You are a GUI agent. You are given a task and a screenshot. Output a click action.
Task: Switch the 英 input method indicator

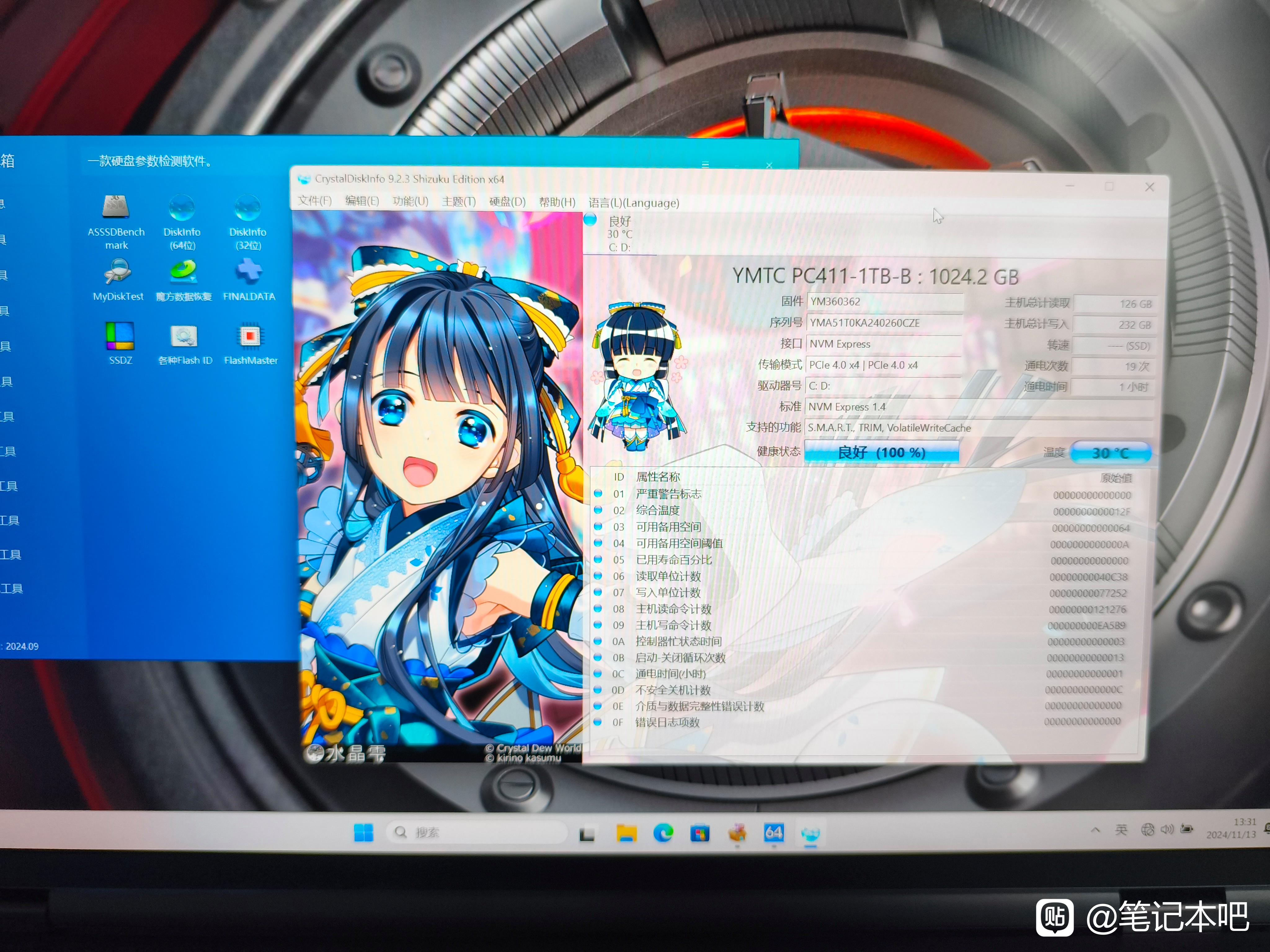[1121, 830]
